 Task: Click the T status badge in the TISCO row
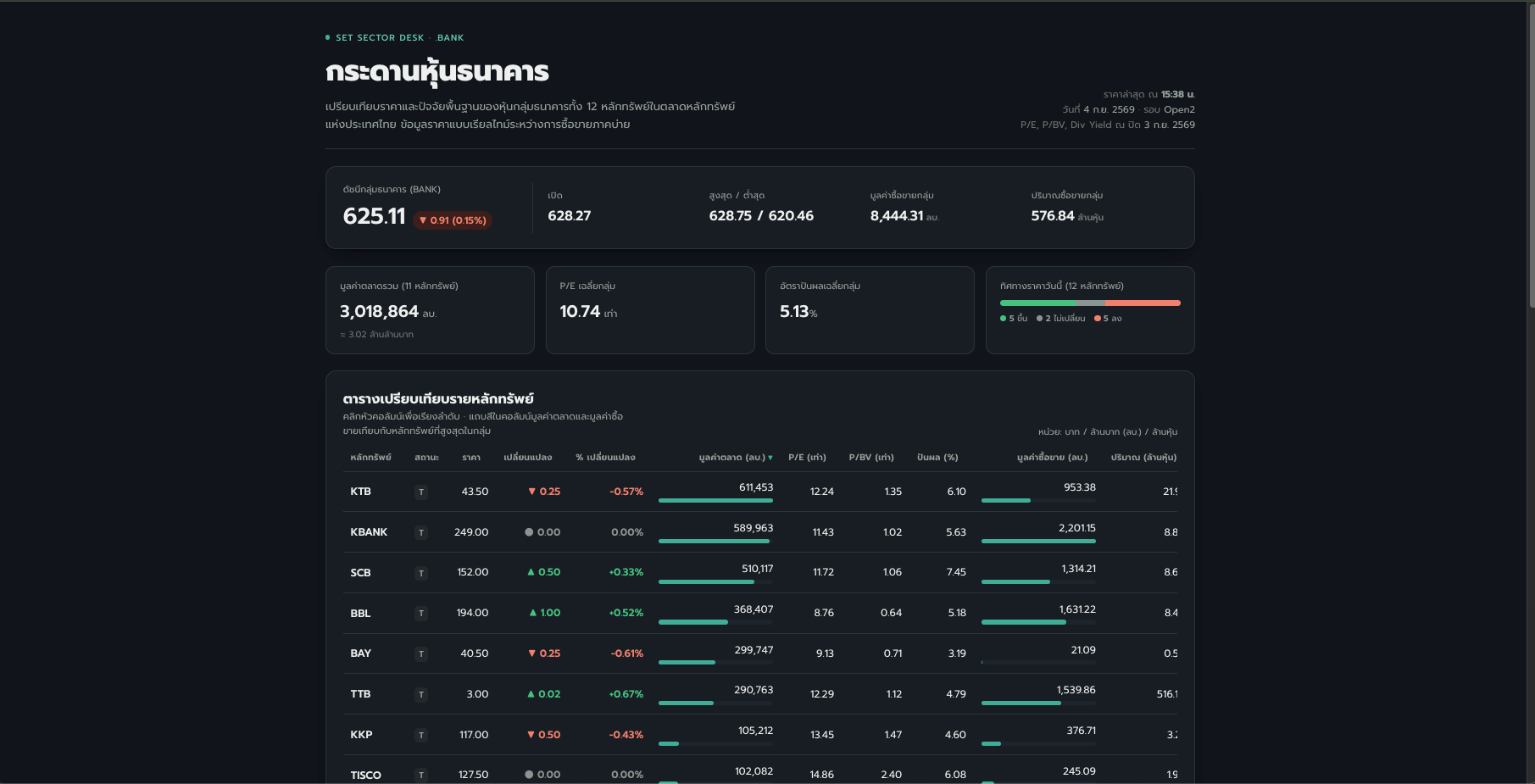coord(421,776)
